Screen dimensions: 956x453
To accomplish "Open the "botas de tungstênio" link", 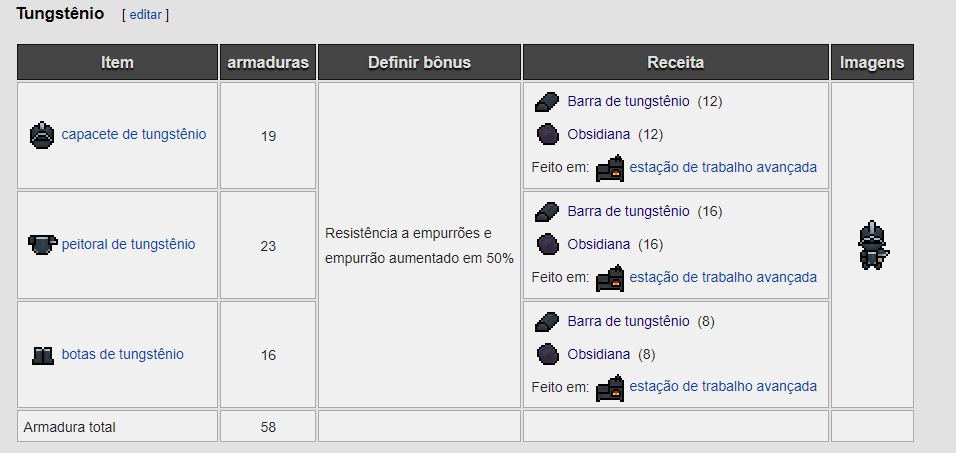I will 122,354.
